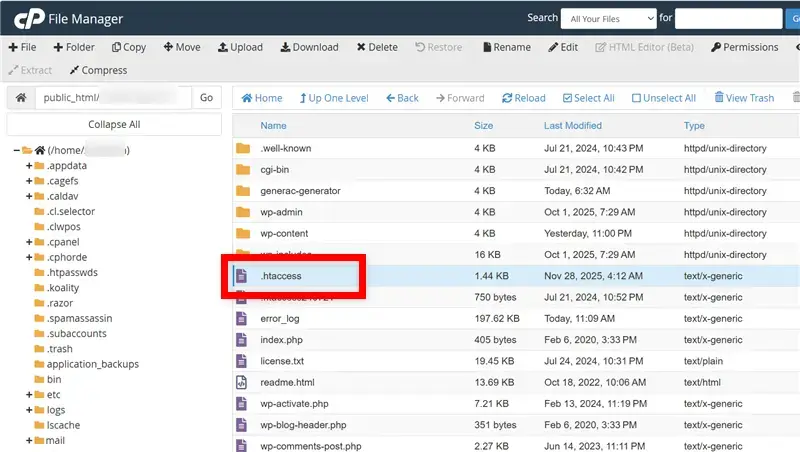Expand the logs folder in tree

point(29,410)
